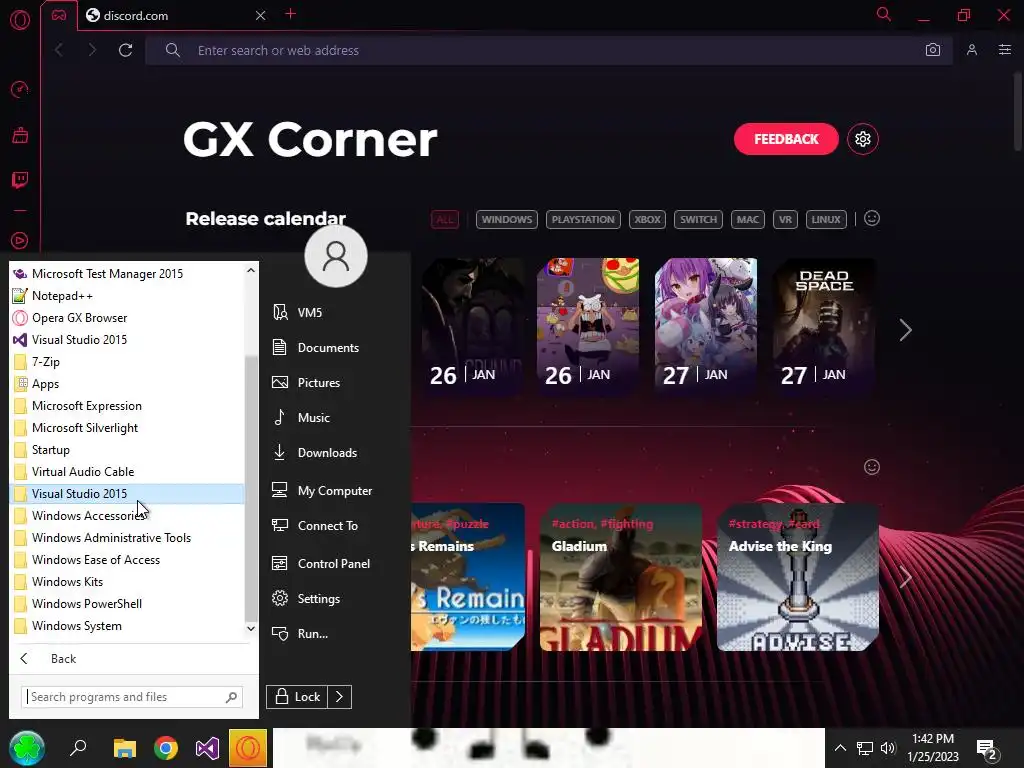Expand the Windows Accessories folder
Image resolution: width=1024 pixels, height=768 pixels.
[127, 516]
